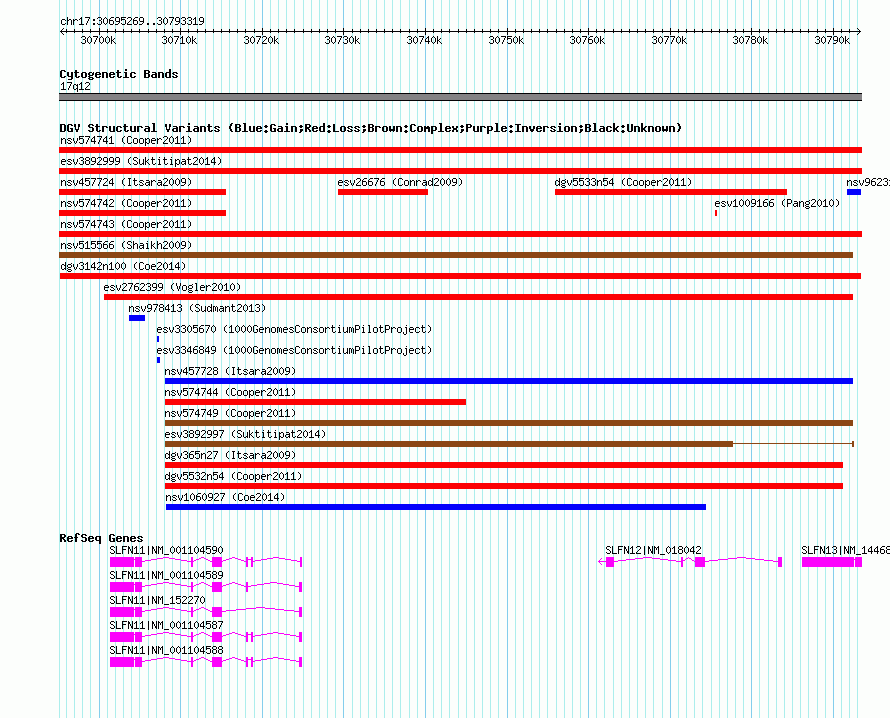Click the SLFN11|NM_001104587 transcript label
890x718 pixels.
(x=166, y=625)
